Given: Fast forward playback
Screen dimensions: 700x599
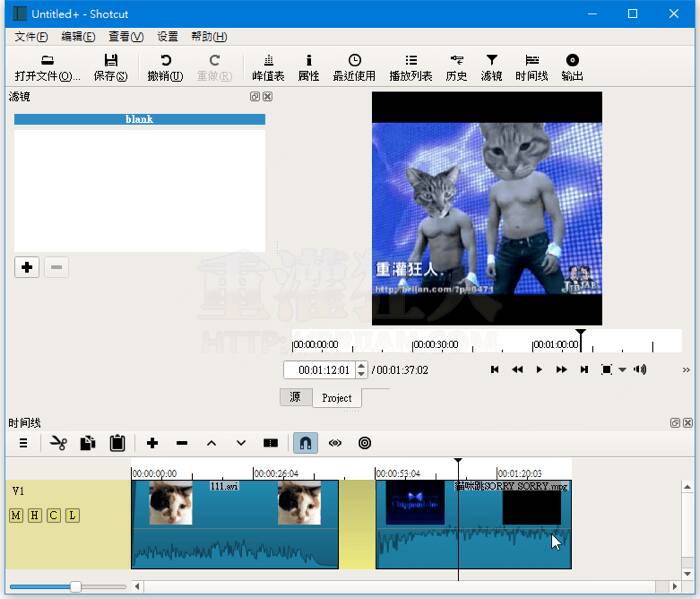Looking at the screenshot, I should [562, 370].
